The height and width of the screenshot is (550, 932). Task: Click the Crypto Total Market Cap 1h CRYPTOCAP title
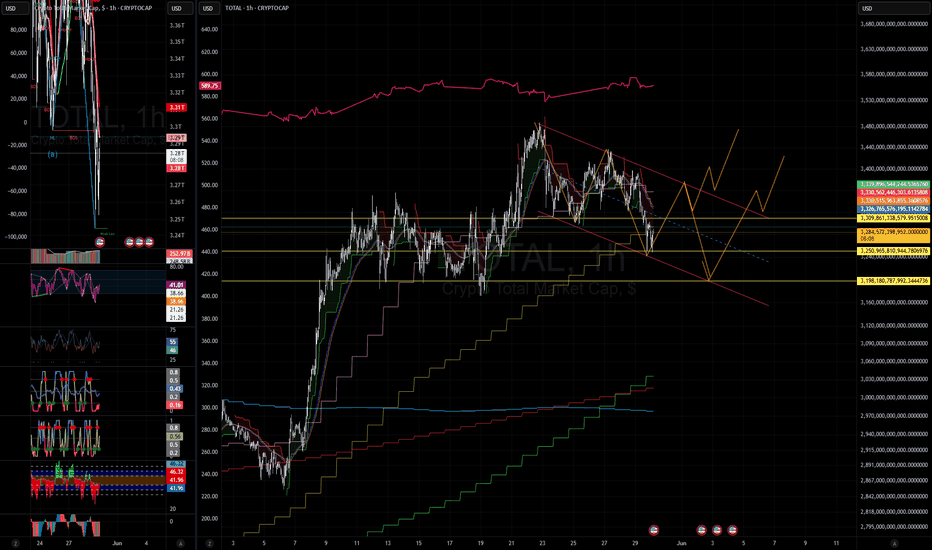tap(93, 8)
